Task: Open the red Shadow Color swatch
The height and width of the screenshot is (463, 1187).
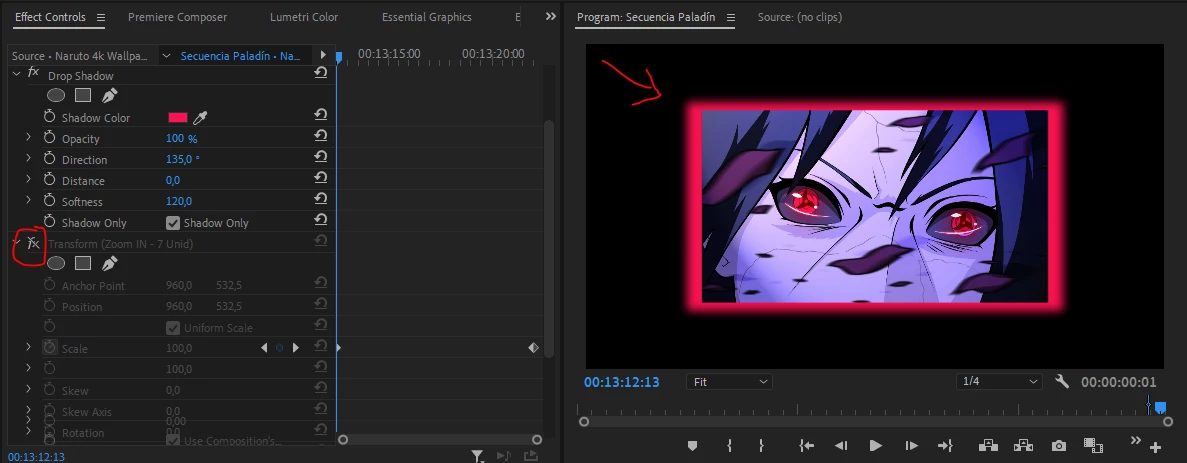Action: pyautogui.click(x=178, y=117)
